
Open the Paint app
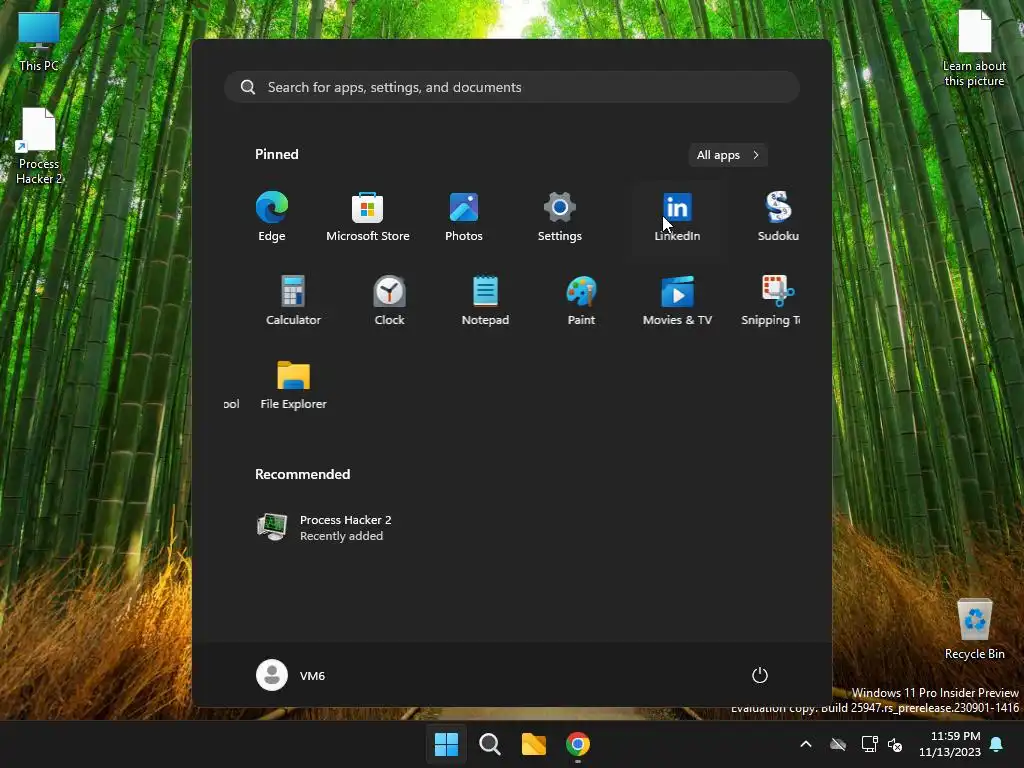coord(581,301)
